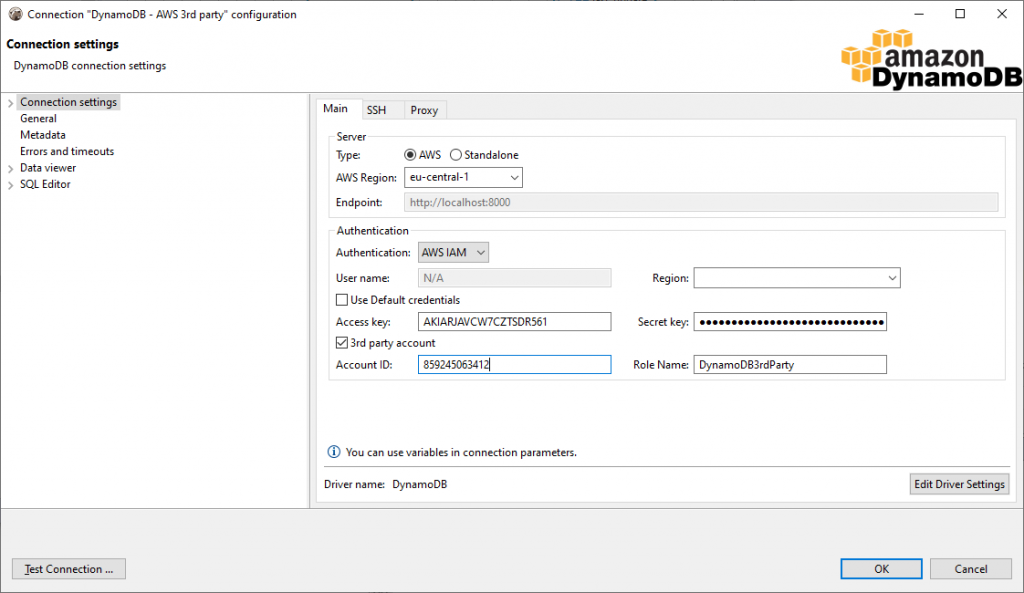
Task: Select Connection settings tree item
Action: (68, 102)
